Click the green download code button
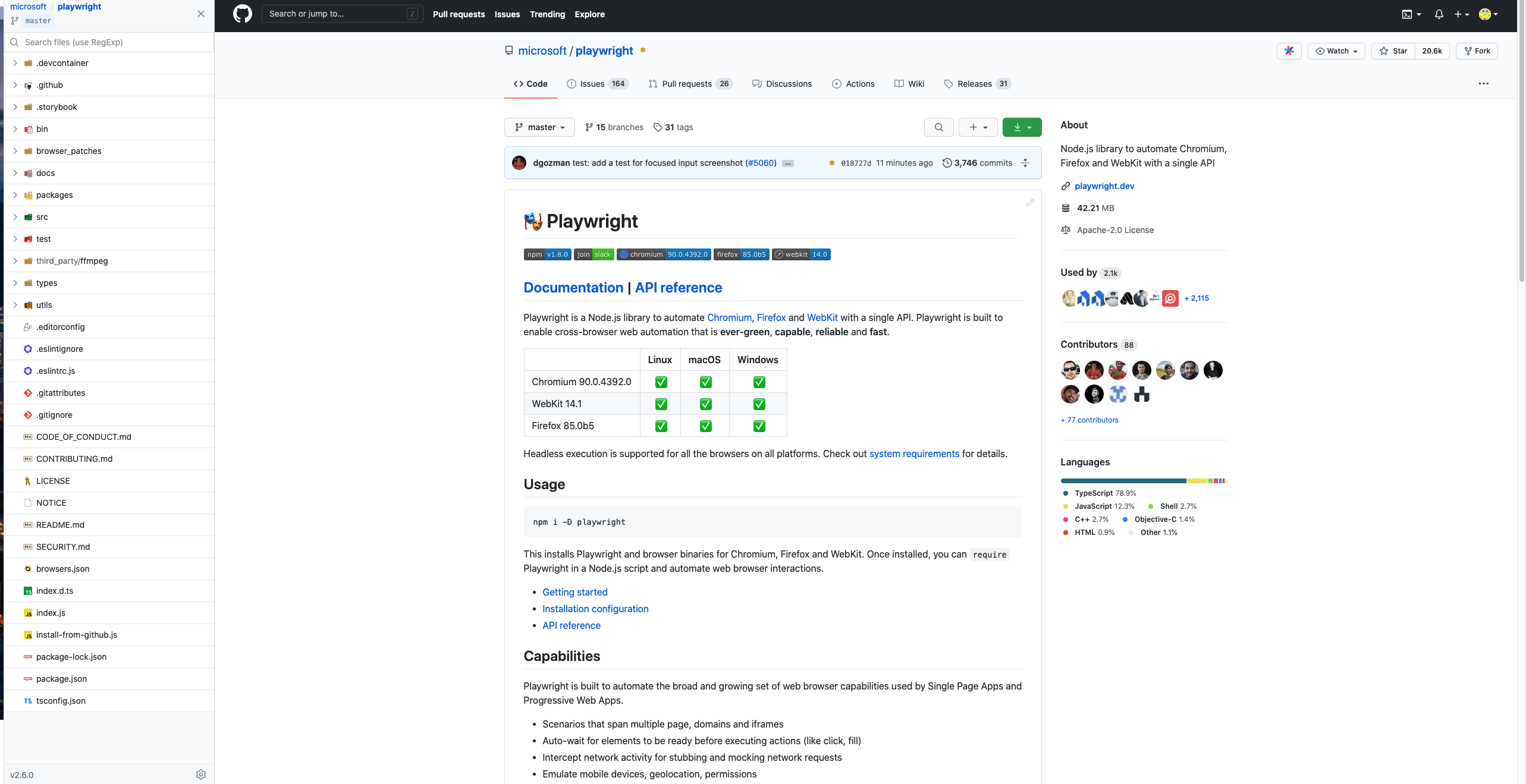This screenshot has height=784, width=1526. pyautogui.click(x=1022, y=127)
